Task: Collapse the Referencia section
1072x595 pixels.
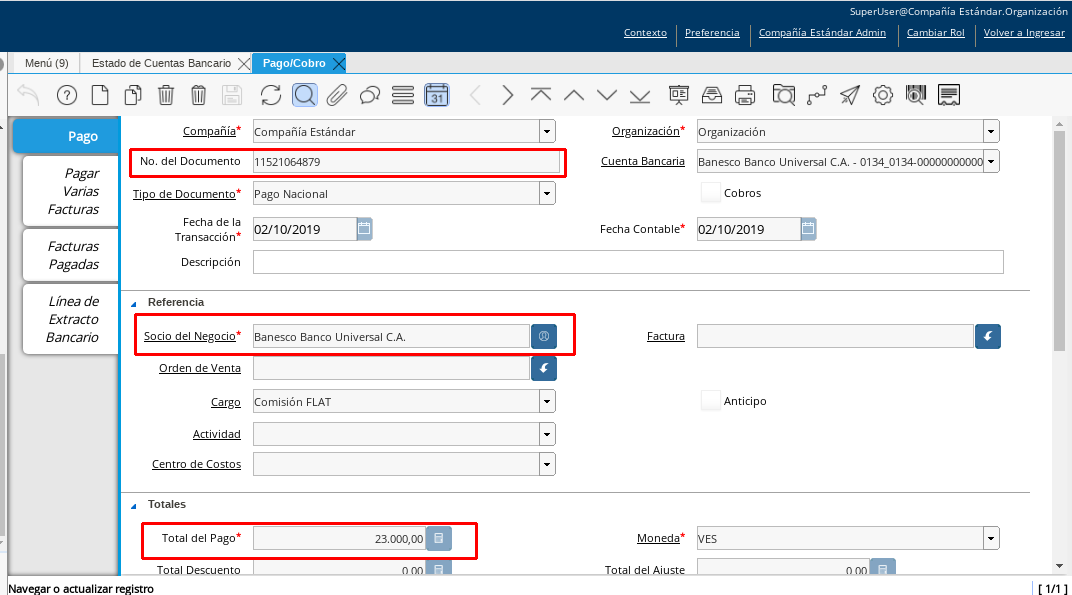Action: 134,302
